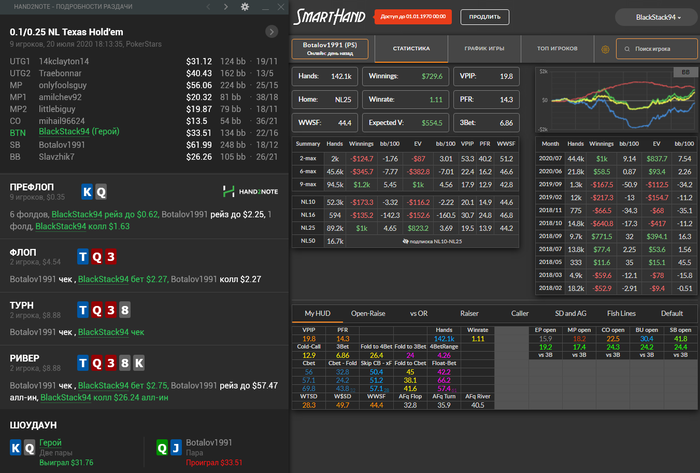The image size is (700, 473).
Task: Click hero's blue K card in showdown
Action: pyautogui.click(x=16, y=448)
